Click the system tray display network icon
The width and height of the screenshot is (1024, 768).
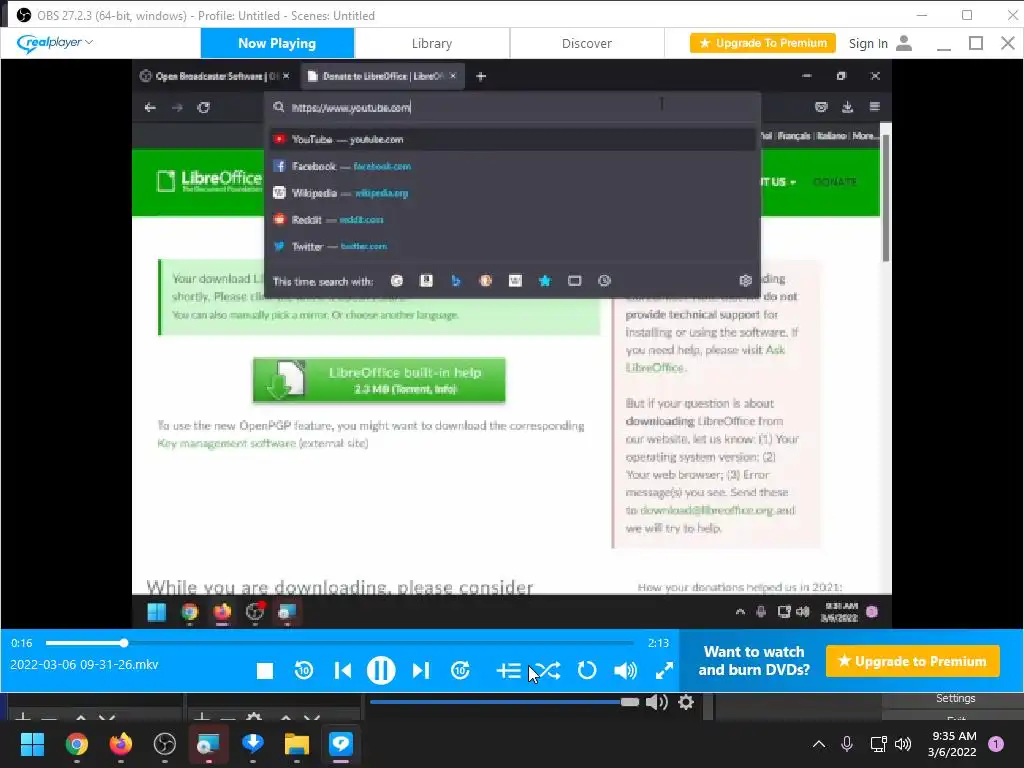pyautogui.click(x=878, y=744)
